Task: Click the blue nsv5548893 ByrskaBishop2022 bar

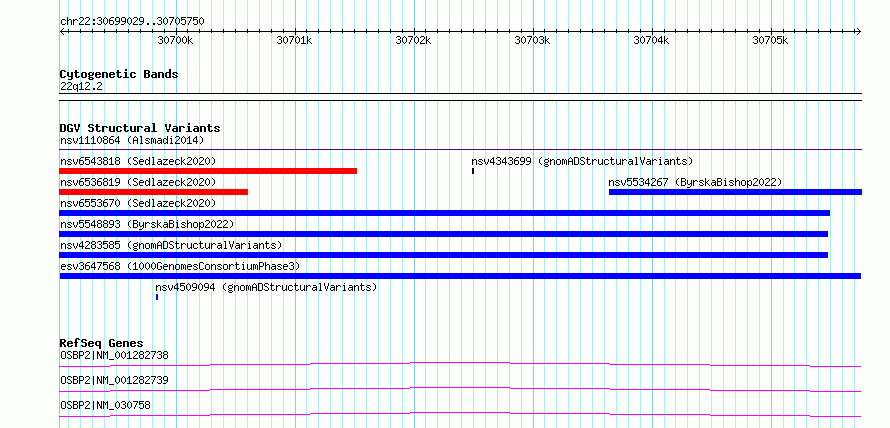Action: point(443,234)
